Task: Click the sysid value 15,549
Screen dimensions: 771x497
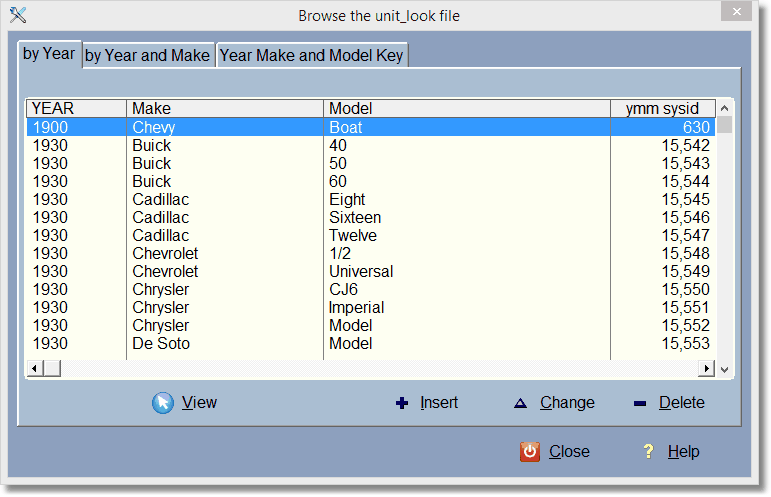Action: (x=685, y=271)
